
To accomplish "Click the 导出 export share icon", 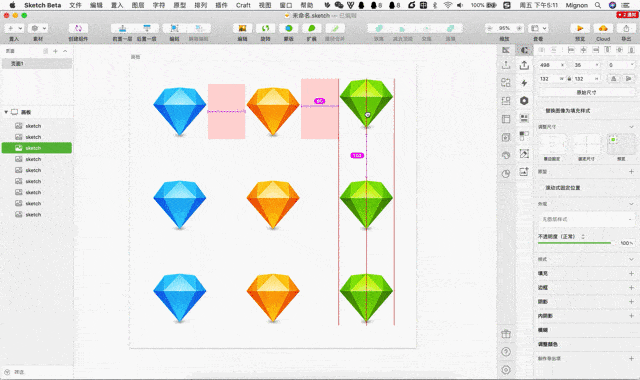I will coord(626,28).
